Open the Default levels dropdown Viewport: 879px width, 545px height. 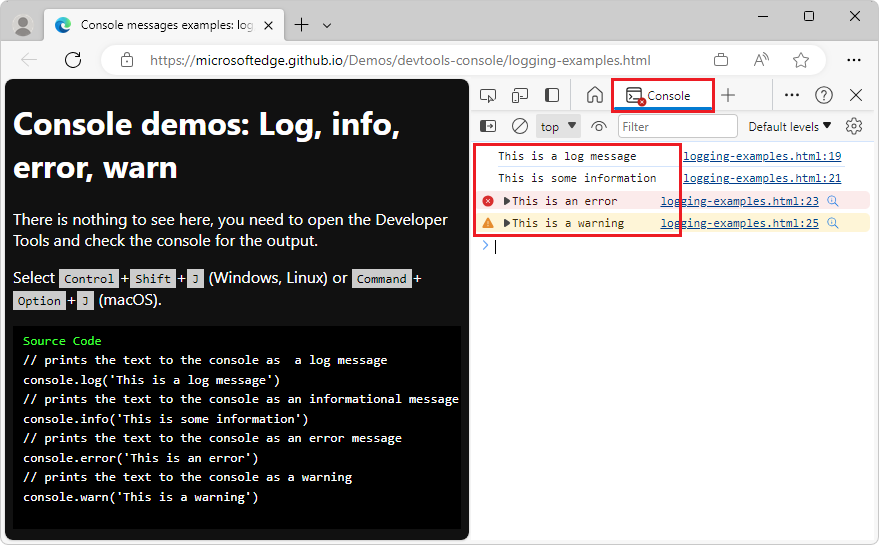(789, 127)
